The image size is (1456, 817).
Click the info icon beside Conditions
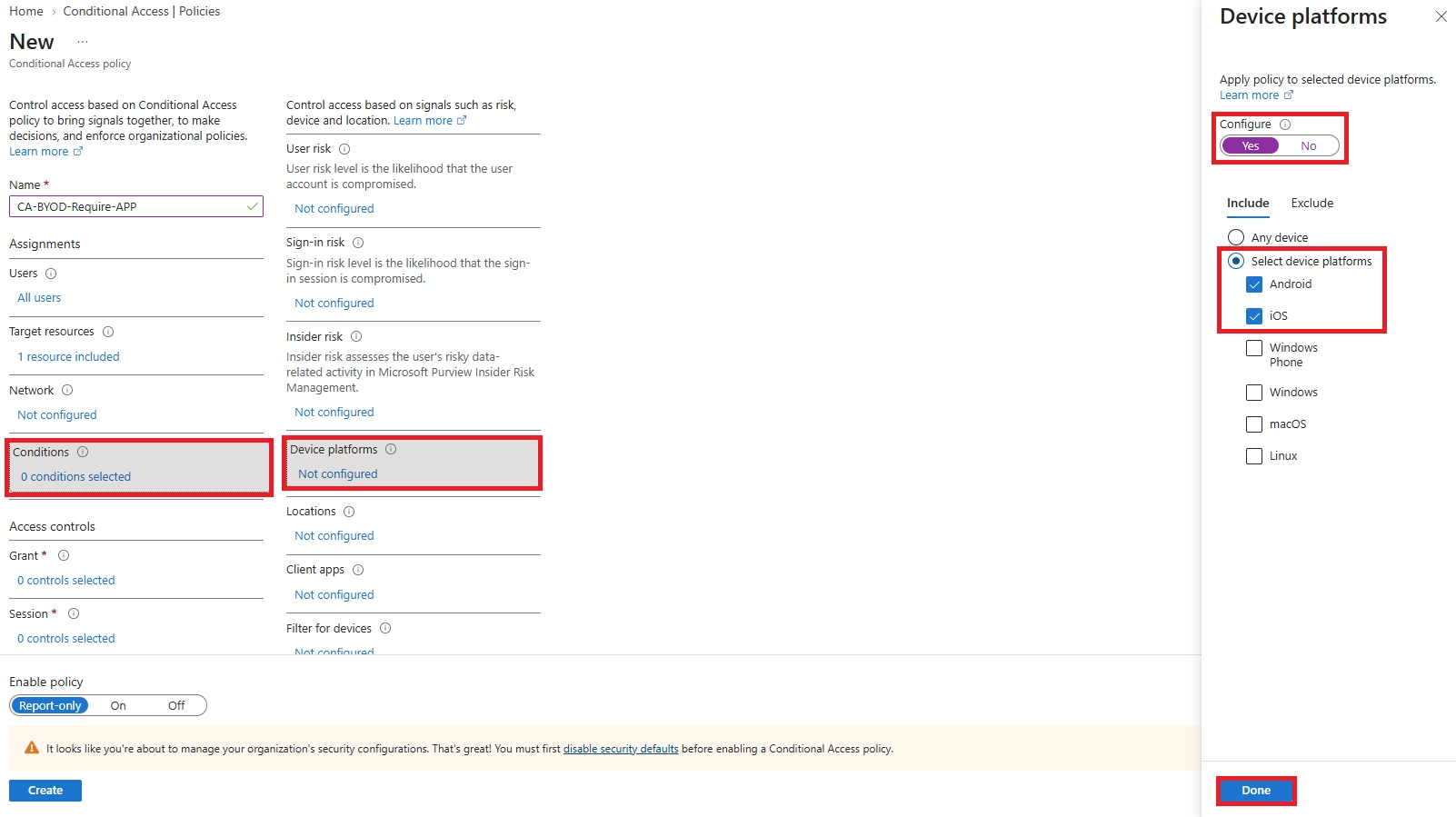click(x=83, y=452)
